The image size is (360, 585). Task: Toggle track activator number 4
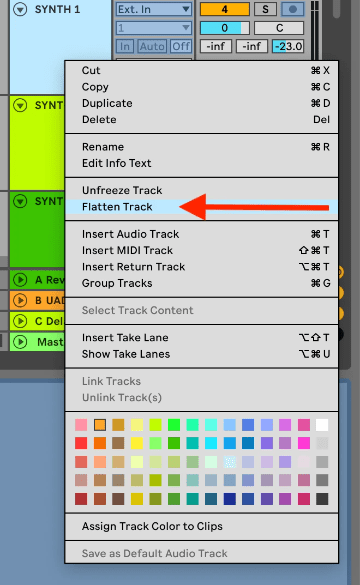[225, 9]
